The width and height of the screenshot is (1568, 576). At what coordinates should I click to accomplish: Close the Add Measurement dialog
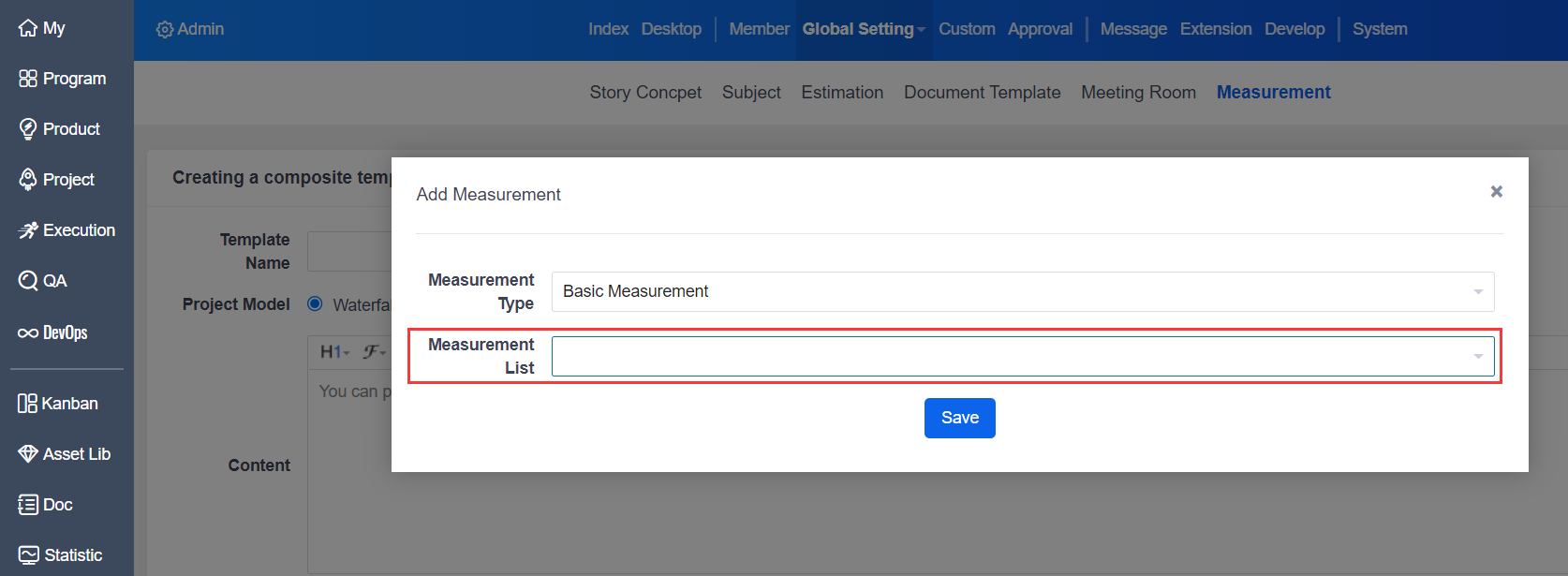click(1496, 192)
